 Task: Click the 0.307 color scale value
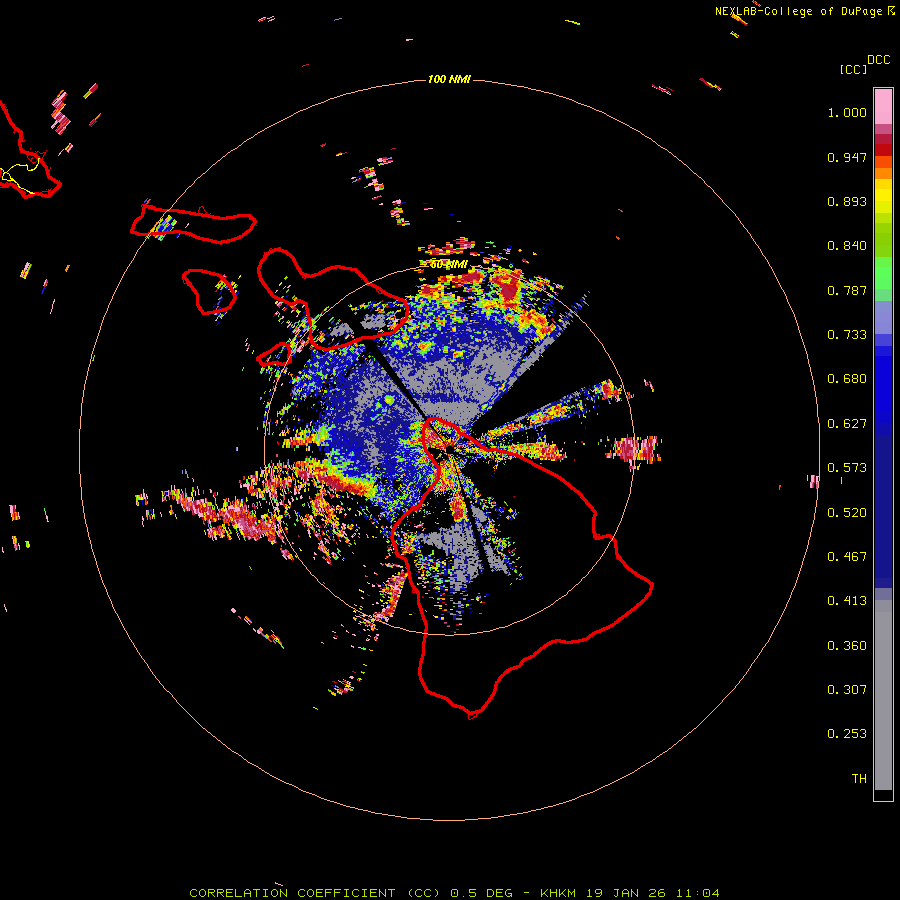point(847,690)
